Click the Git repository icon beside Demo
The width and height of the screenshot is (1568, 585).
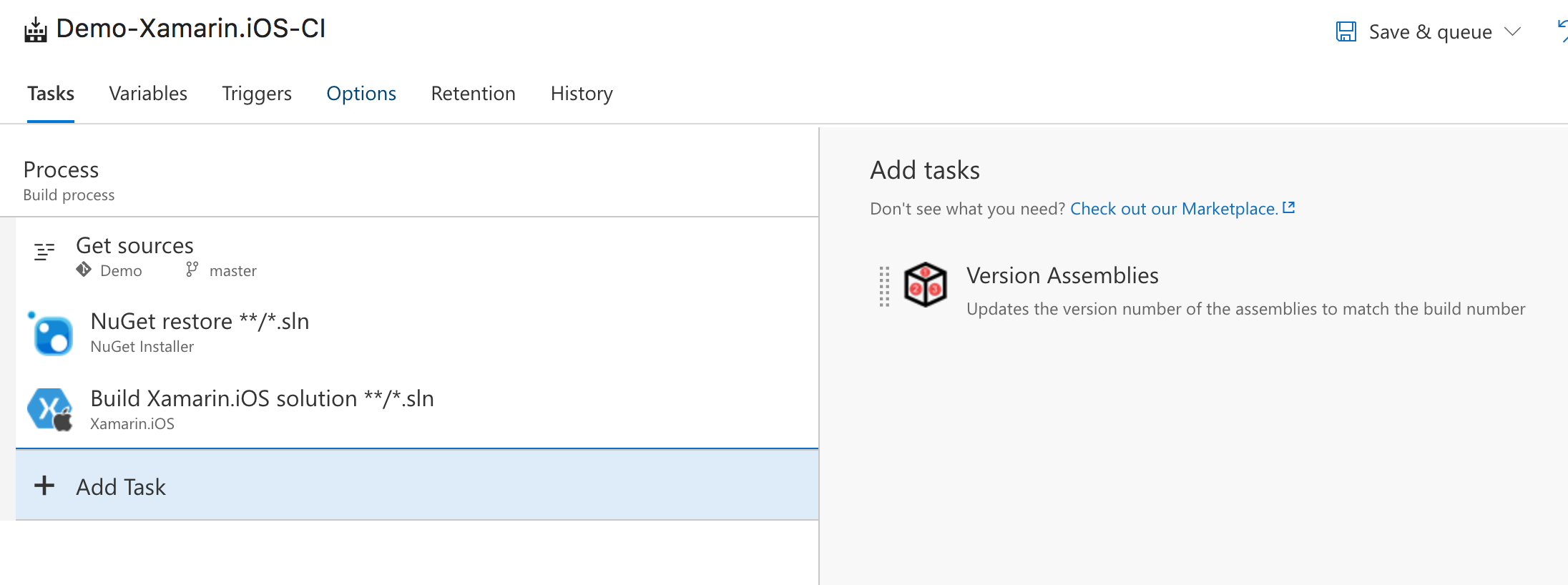tap(84, 270)
